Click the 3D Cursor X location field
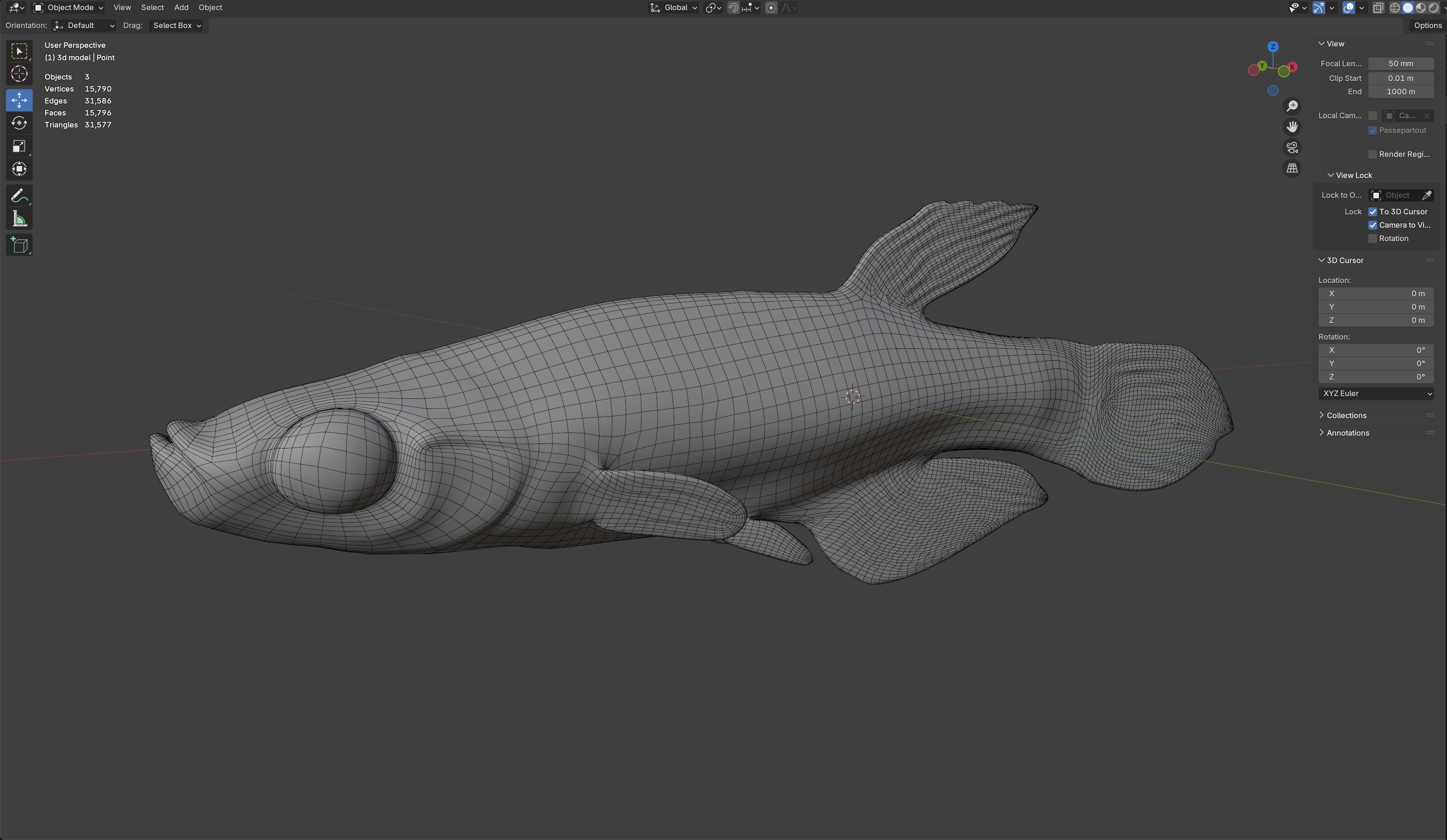The image size is (1447, 840). point(1376,293)
